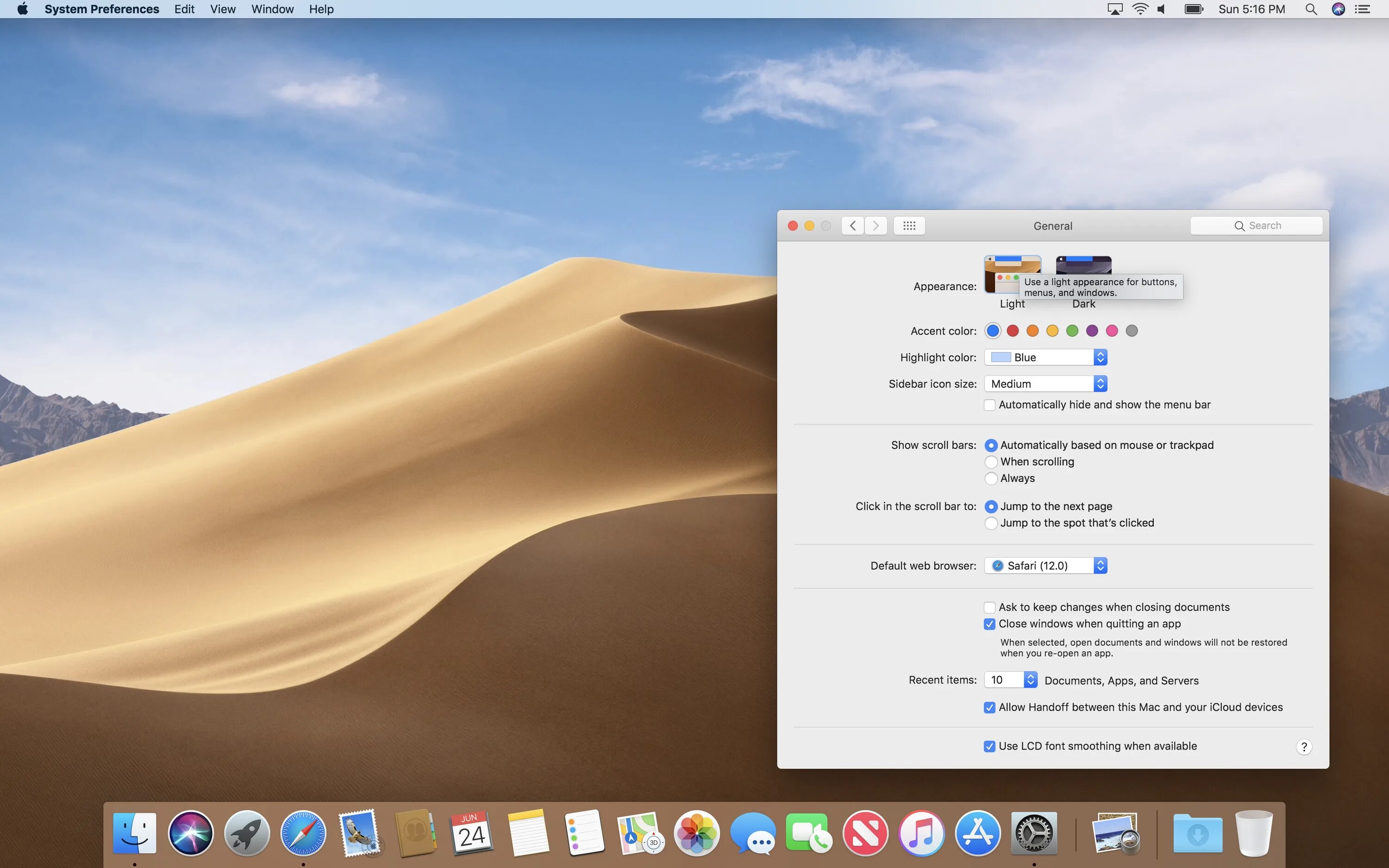This screenshot has width=1389, height=868.
Task: Enable automatically hide and show menu bar
Action: point(989,405)
